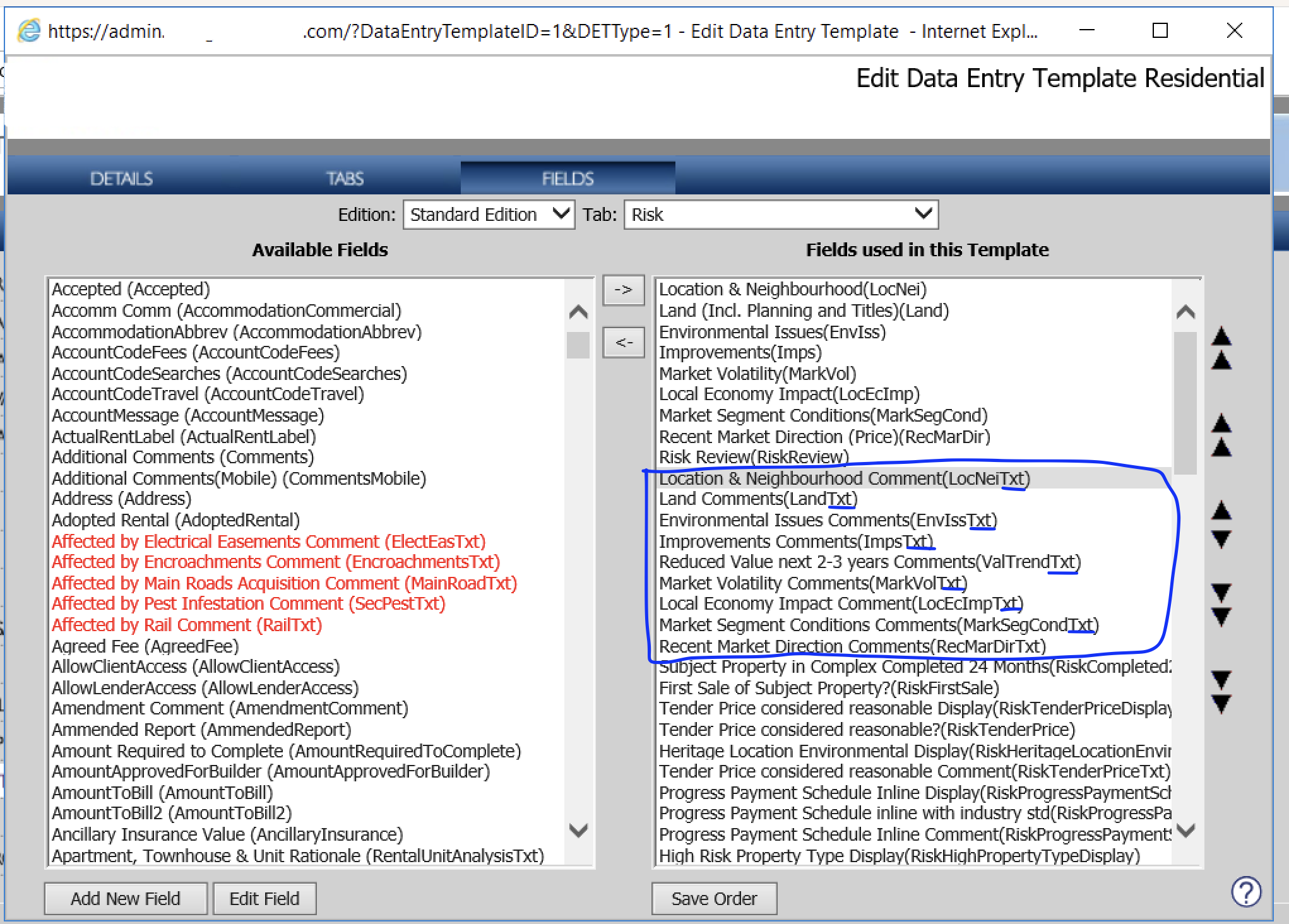Select 'AccountCodeFees' field

196,352
